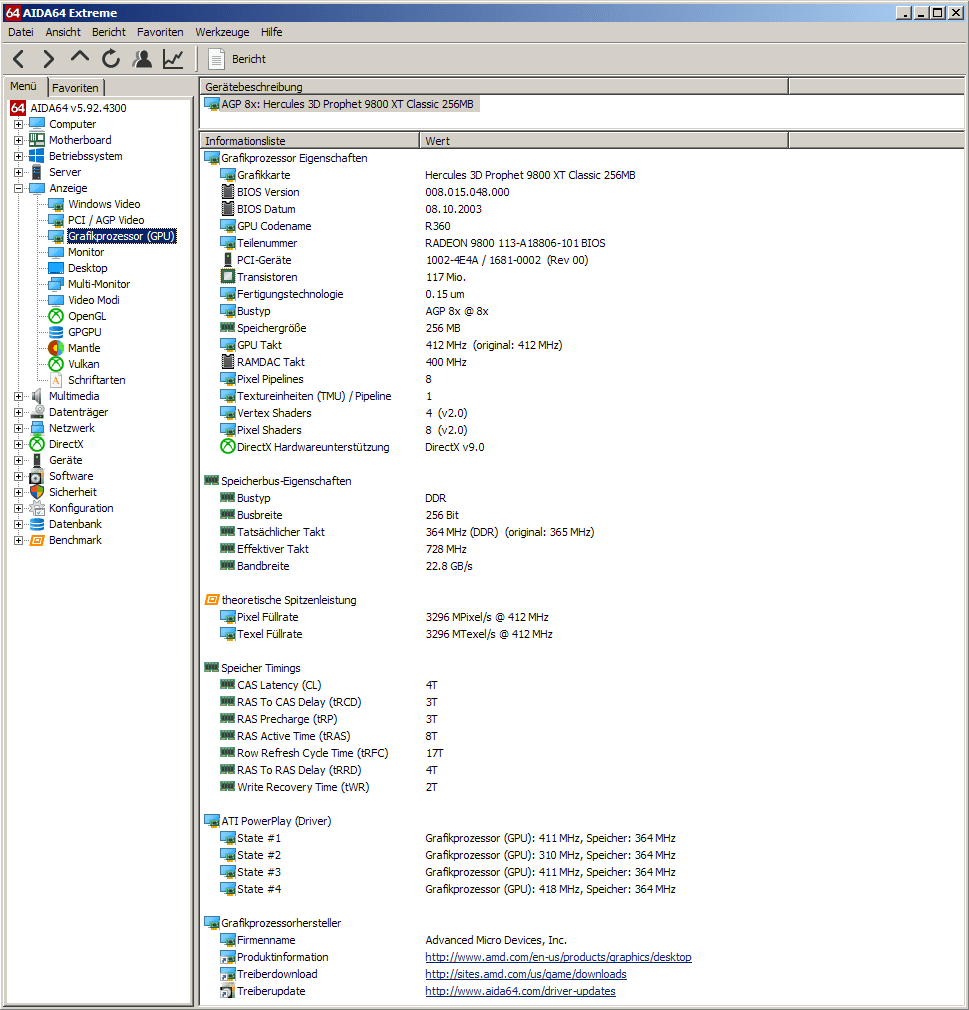Select Multi-Monitor tree item
This screenshot has height=1010, width=969.
(99, 284)
